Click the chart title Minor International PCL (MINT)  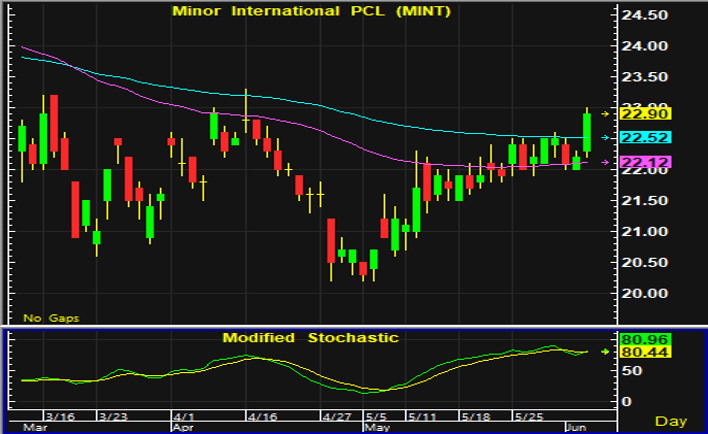[x=312, y=11]
